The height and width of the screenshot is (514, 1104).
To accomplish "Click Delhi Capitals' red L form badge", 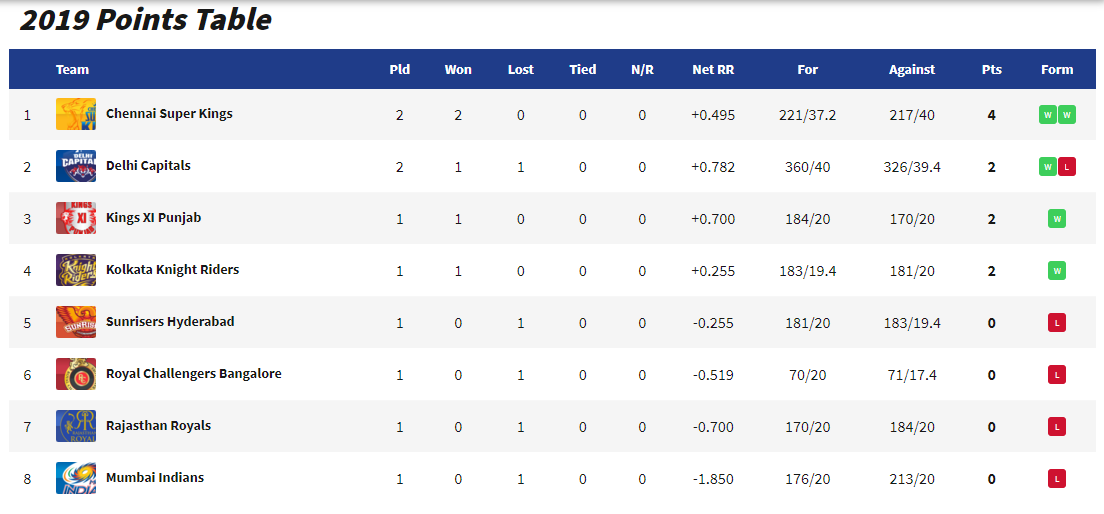I will point(1066,167).
